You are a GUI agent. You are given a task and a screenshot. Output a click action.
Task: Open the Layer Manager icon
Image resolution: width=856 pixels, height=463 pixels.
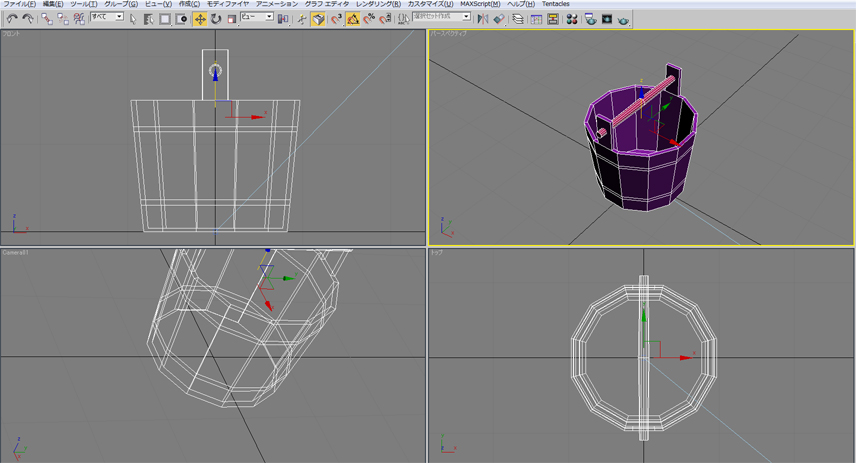pos(517,18)
